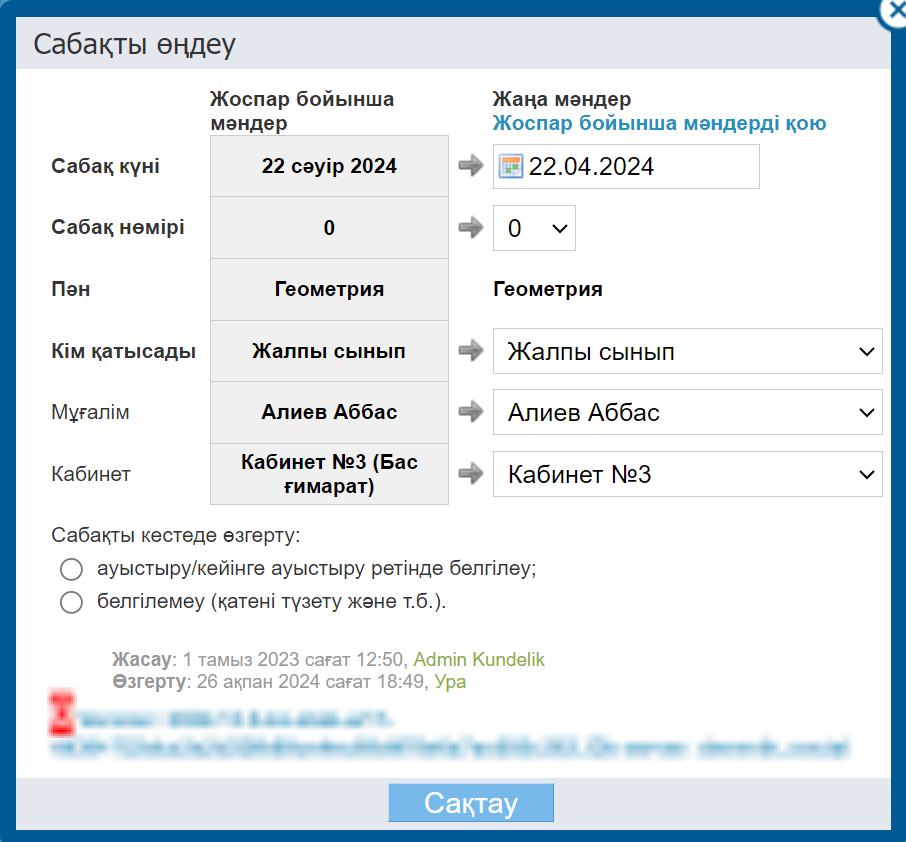Click arrow icon in the Кабинет row

click(470, 474)
